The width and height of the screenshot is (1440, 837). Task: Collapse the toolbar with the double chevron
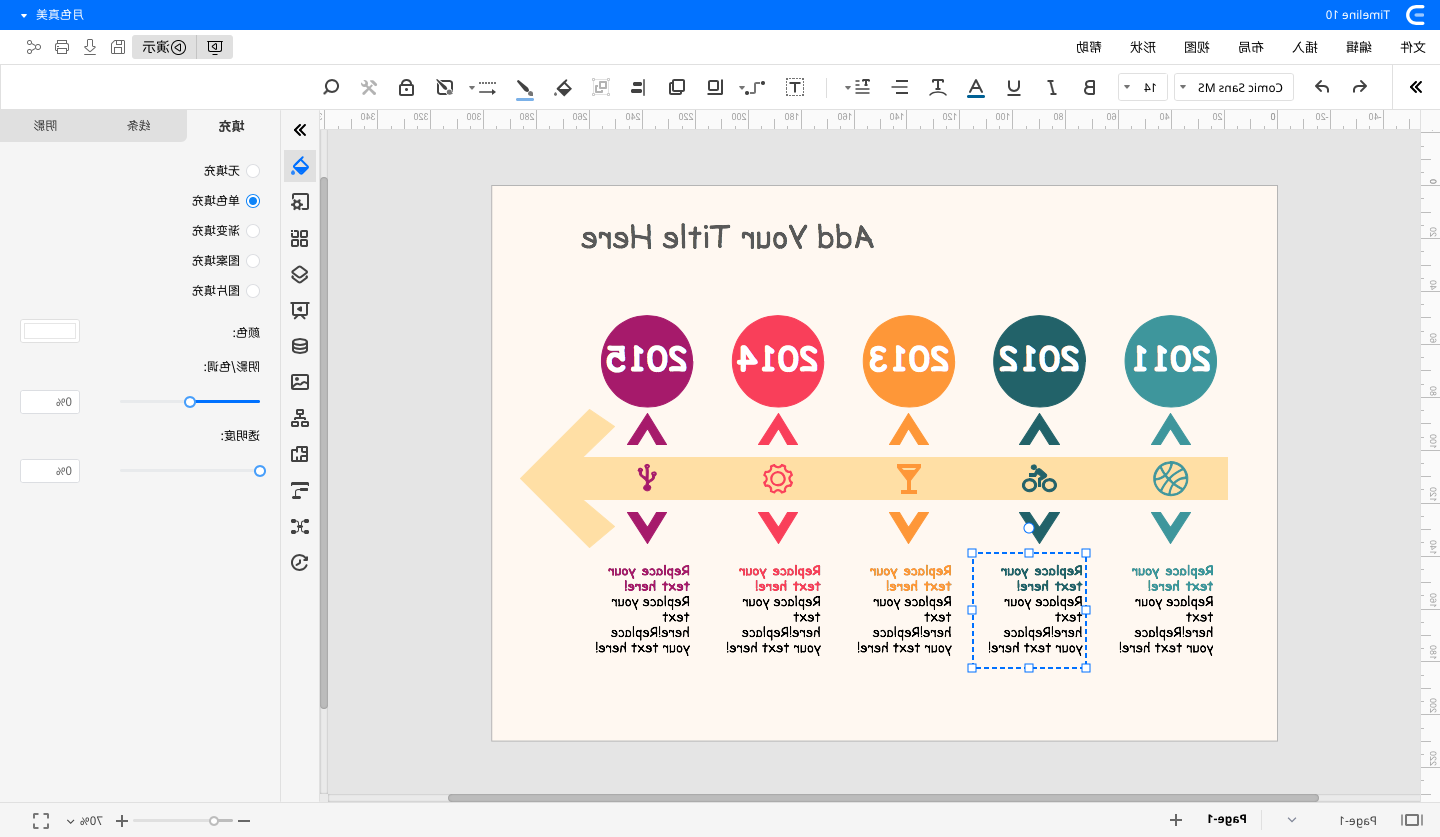[1416, 87]
